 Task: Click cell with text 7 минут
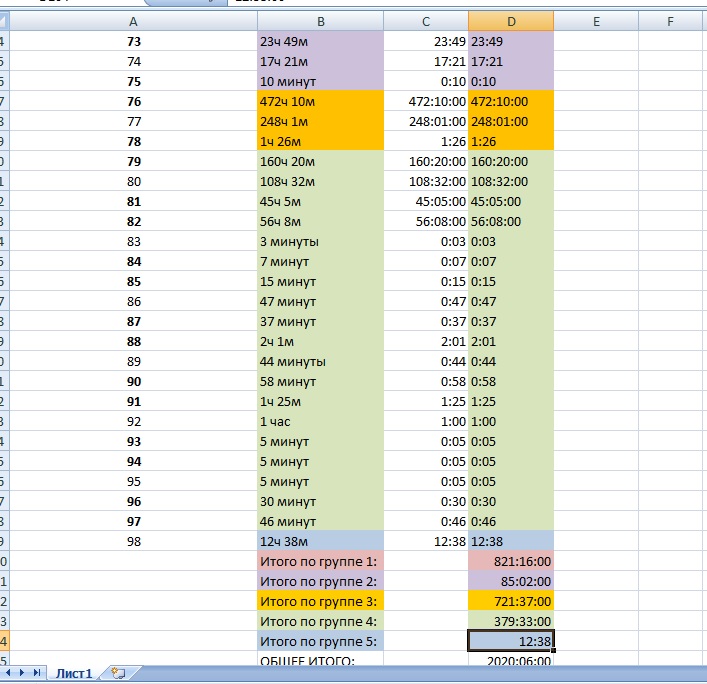pos(321,262)
